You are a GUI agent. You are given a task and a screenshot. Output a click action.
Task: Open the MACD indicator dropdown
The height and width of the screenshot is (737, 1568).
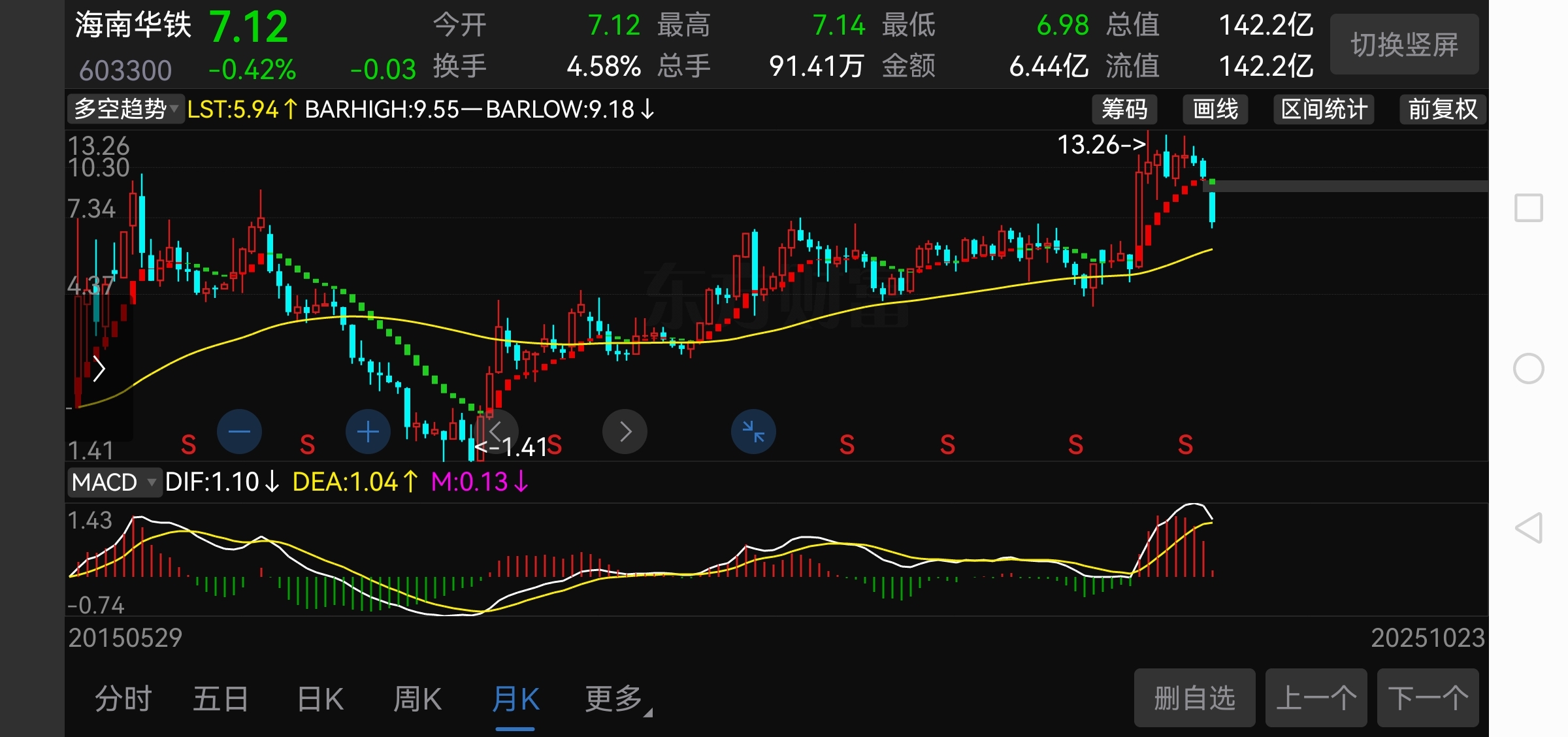pos(114,482)
